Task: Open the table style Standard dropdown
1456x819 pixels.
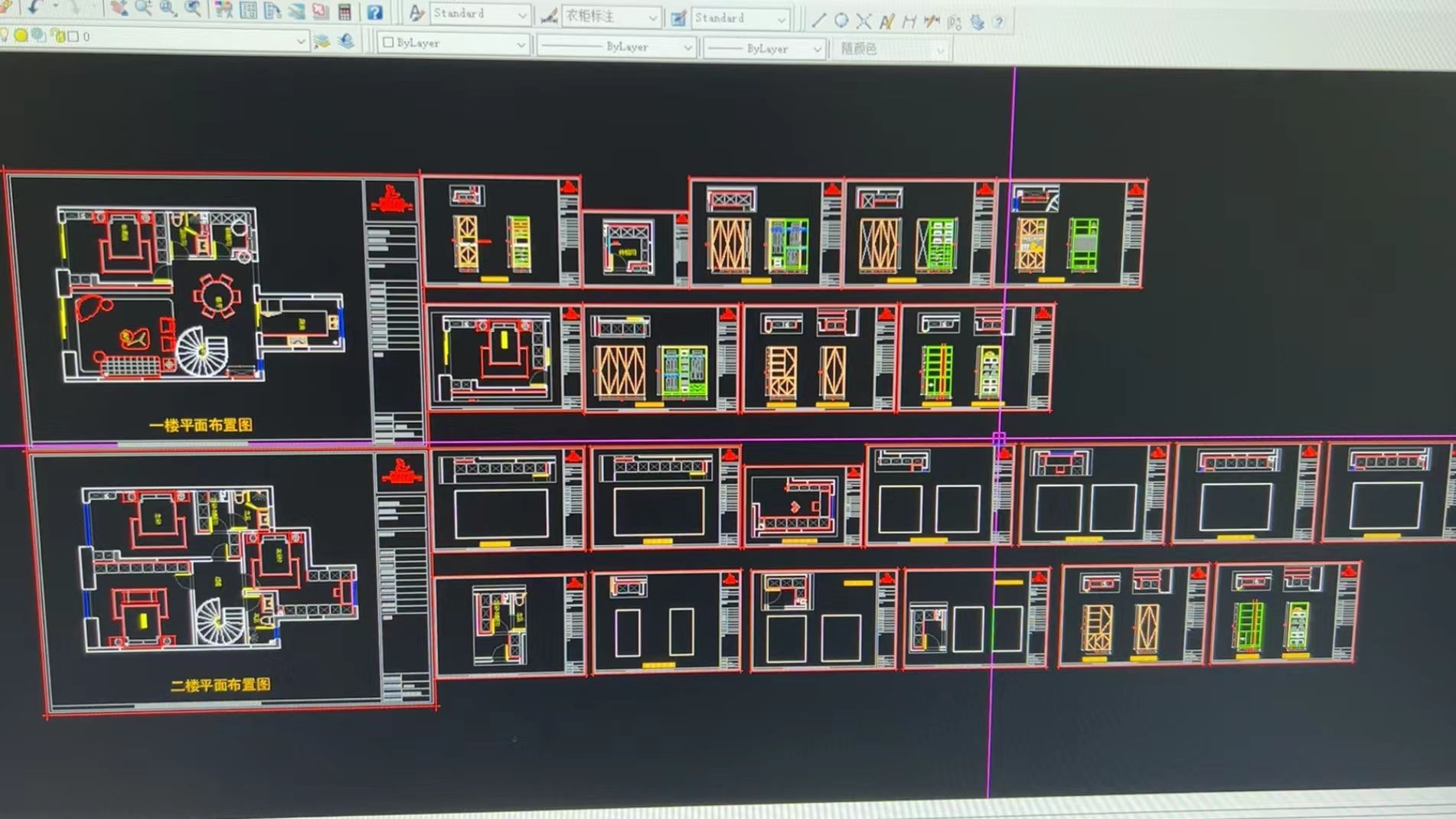Action: (x=781, y=19)
